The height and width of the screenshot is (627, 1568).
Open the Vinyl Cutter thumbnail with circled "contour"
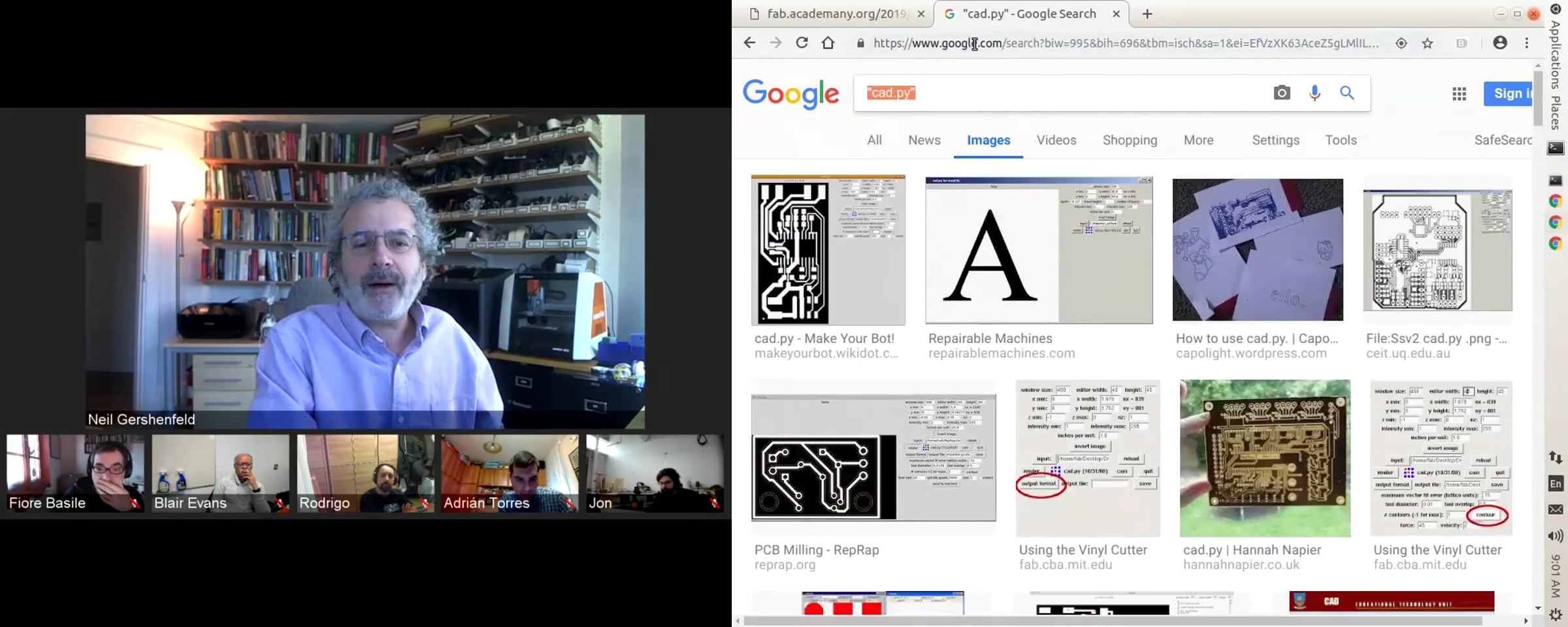point(1441,458)
